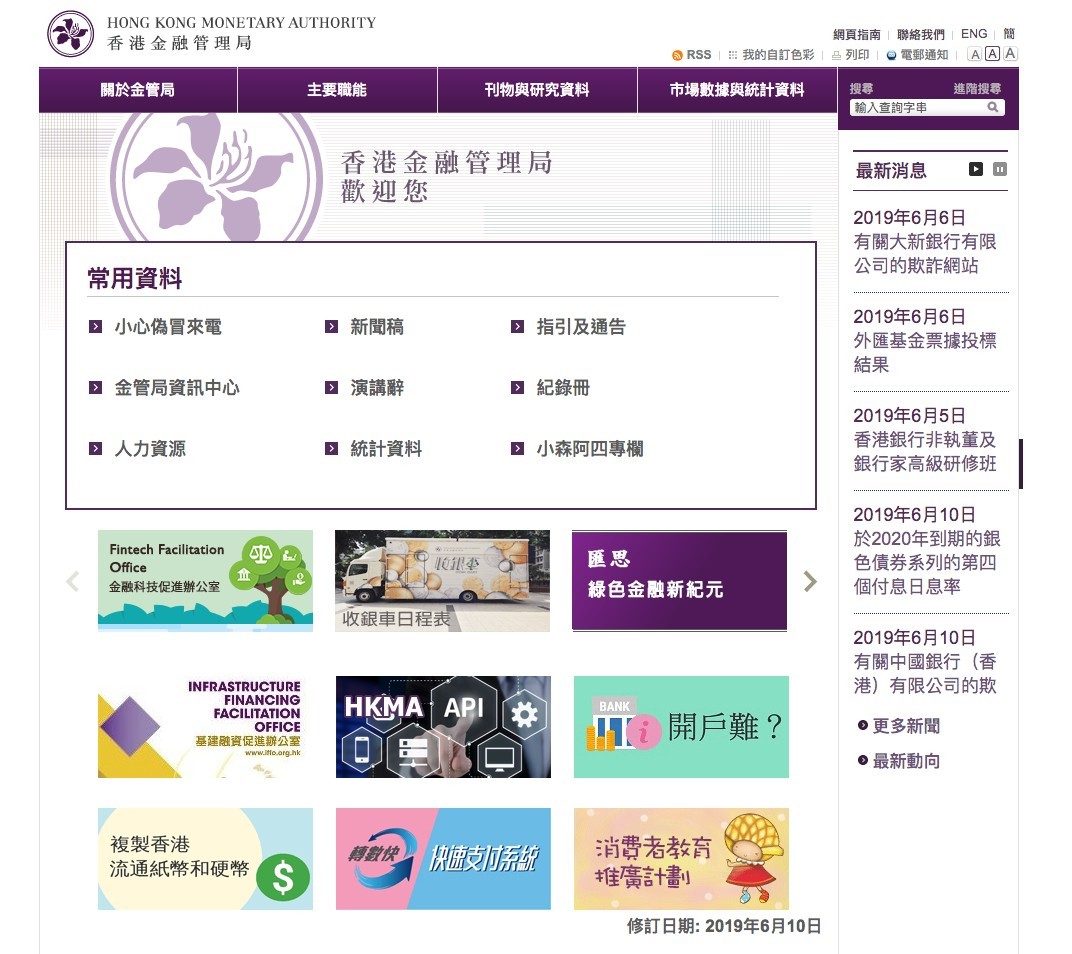
Task: Go back a banner with the left arrow
Action: coord(71,581)
